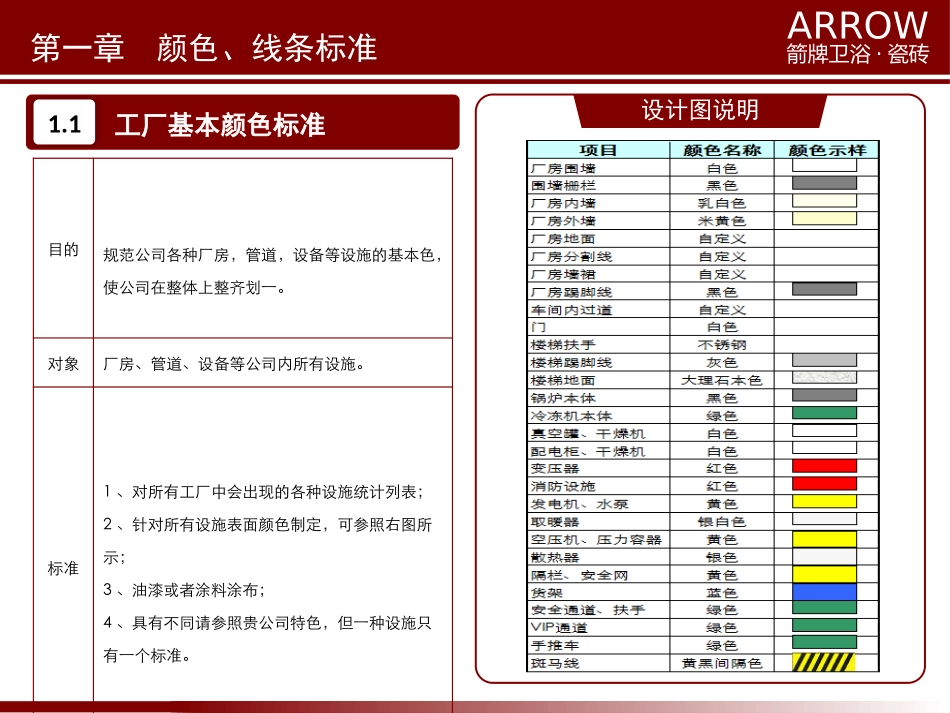Select the yellow-black striped zebra line swatch

pos(824,663)
